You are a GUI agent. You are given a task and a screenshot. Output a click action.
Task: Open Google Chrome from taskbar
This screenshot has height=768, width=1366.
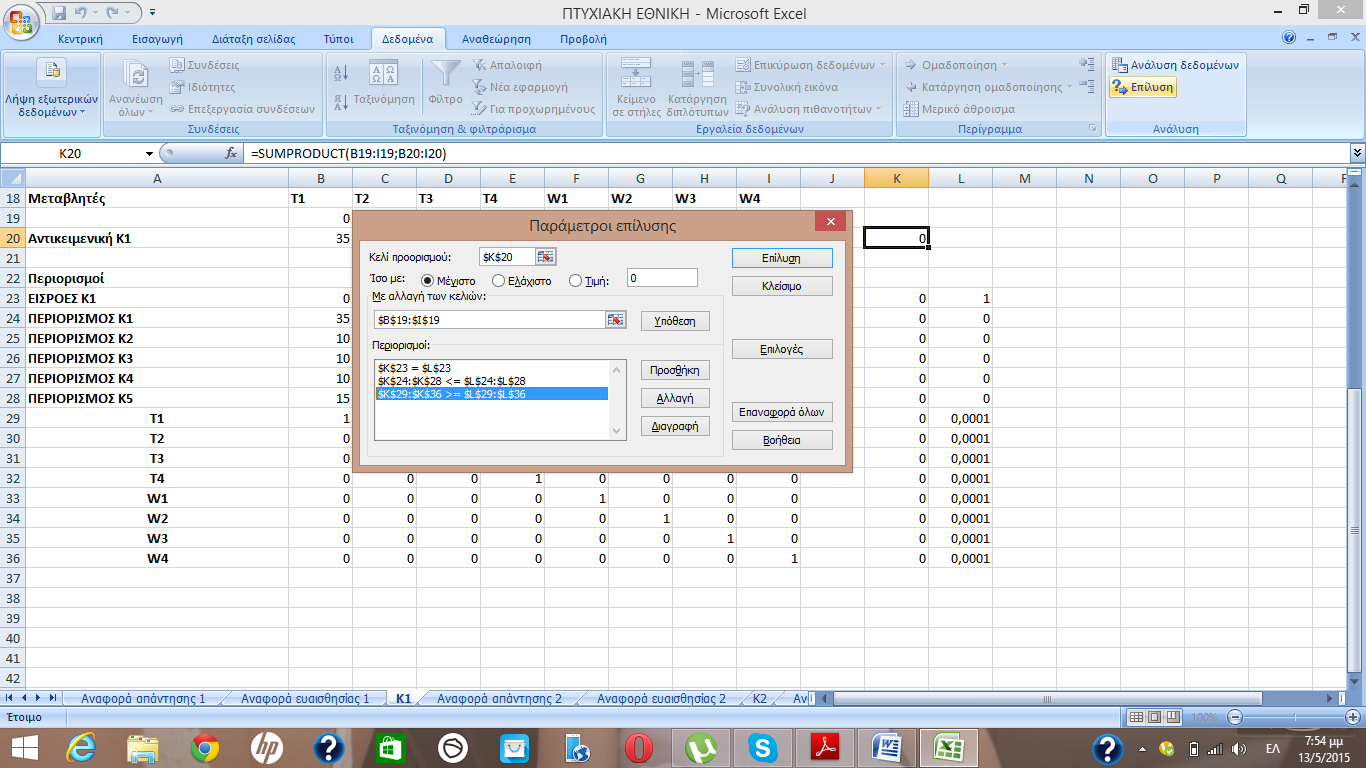(x=205, y=747)
